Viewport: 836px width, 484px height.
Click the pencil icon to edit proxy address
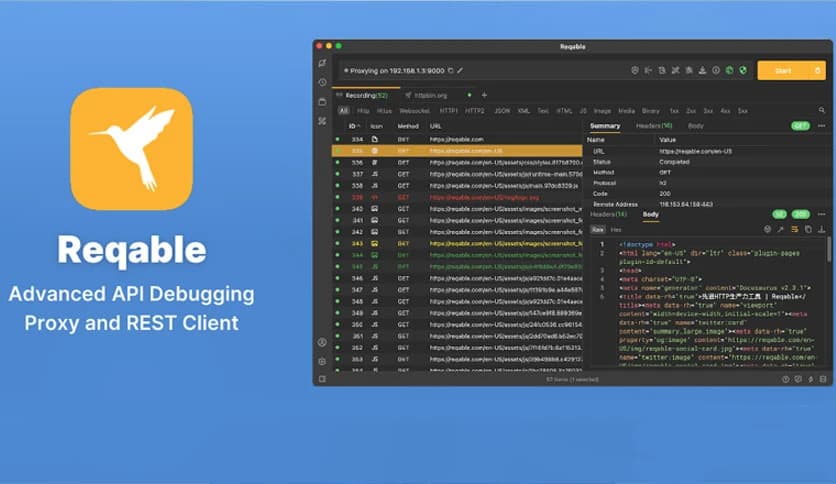coord(462,71)
